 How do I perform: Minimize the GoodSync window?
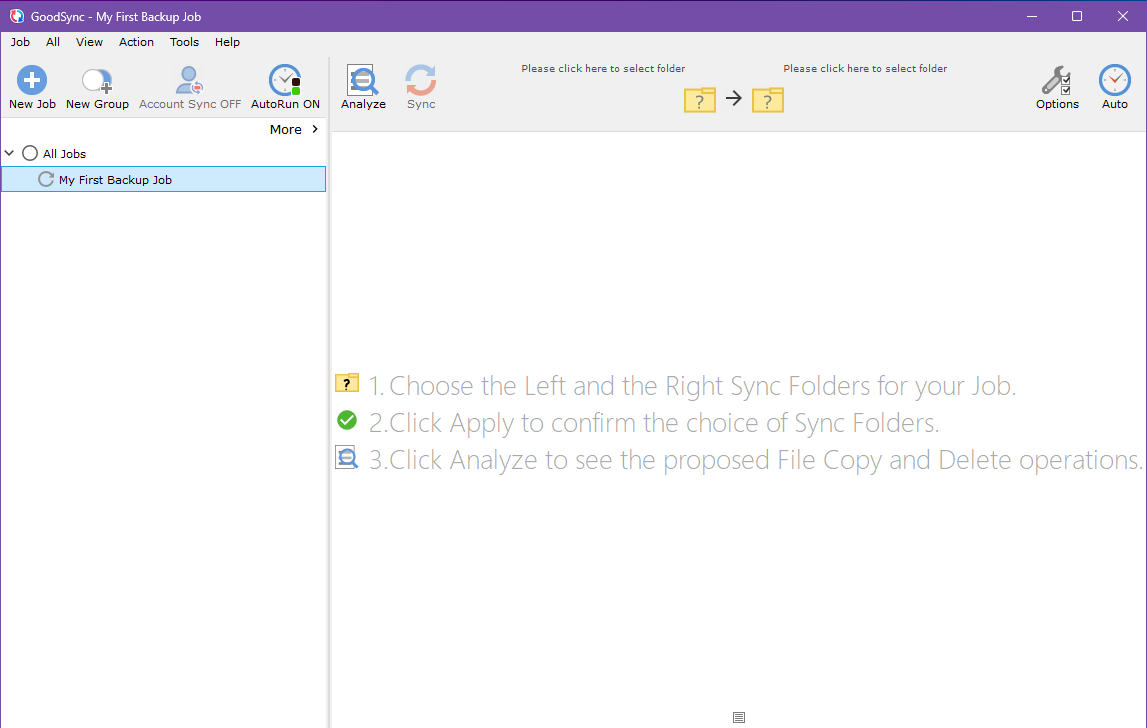point(1032,16)
